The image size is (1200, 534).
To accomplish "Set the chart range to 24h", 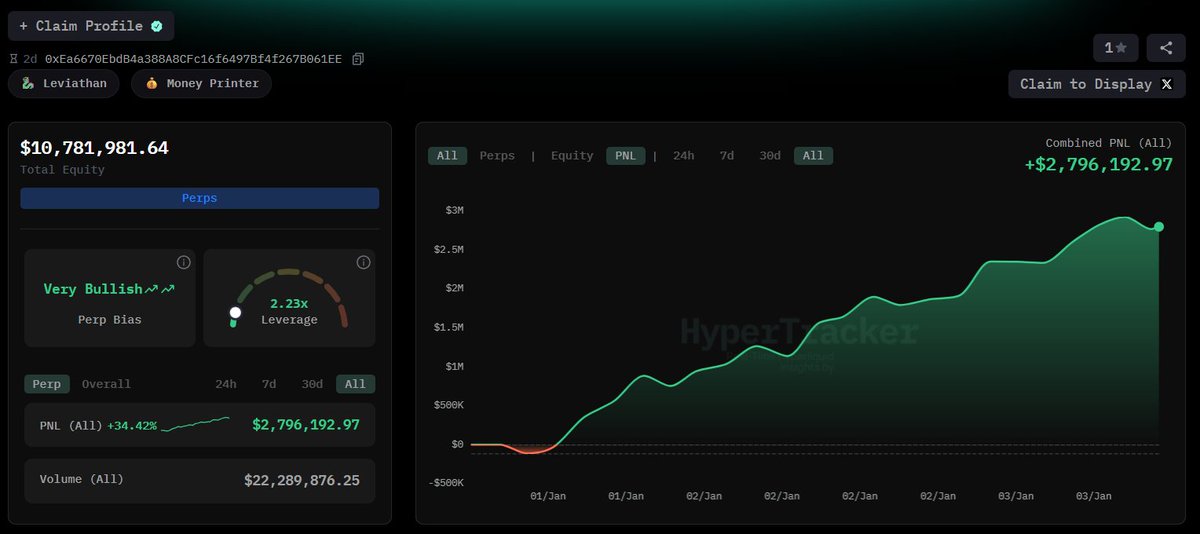I will (684, 156).
